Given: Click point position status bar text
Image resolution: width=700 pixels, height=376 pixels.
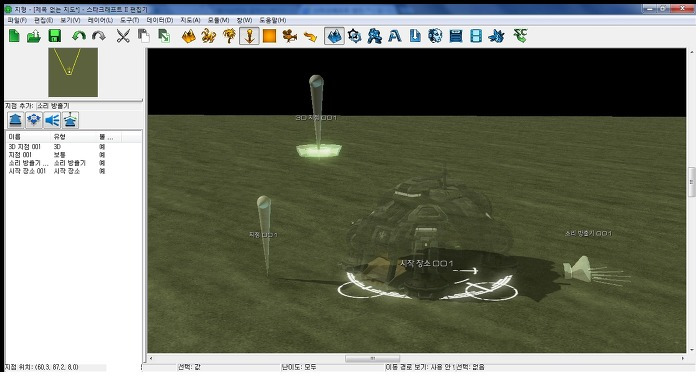Looking at the screenshot, I should tap(42, 367).
